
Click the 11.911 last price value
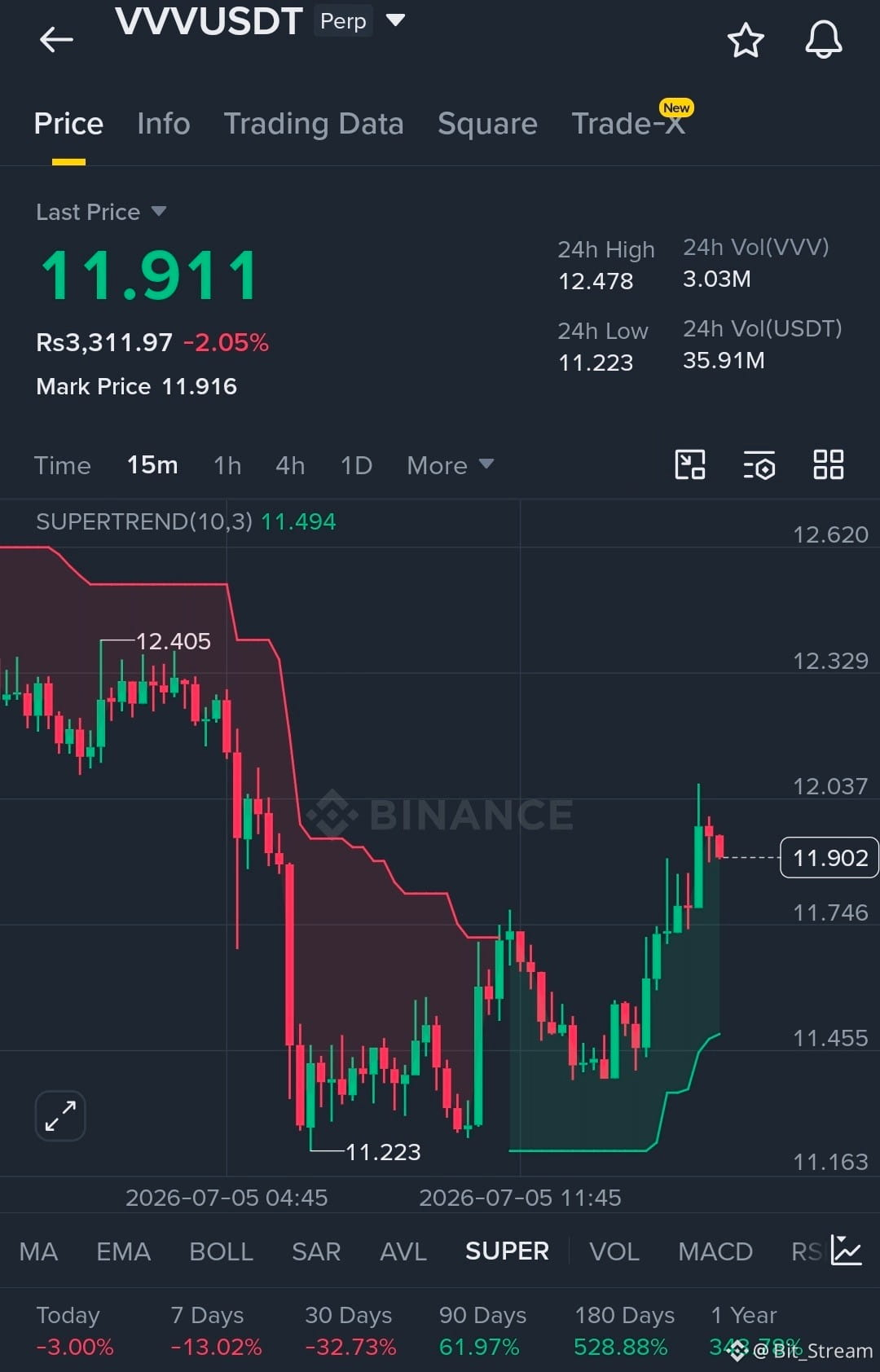pyautogui.click(x=150, y=275)
